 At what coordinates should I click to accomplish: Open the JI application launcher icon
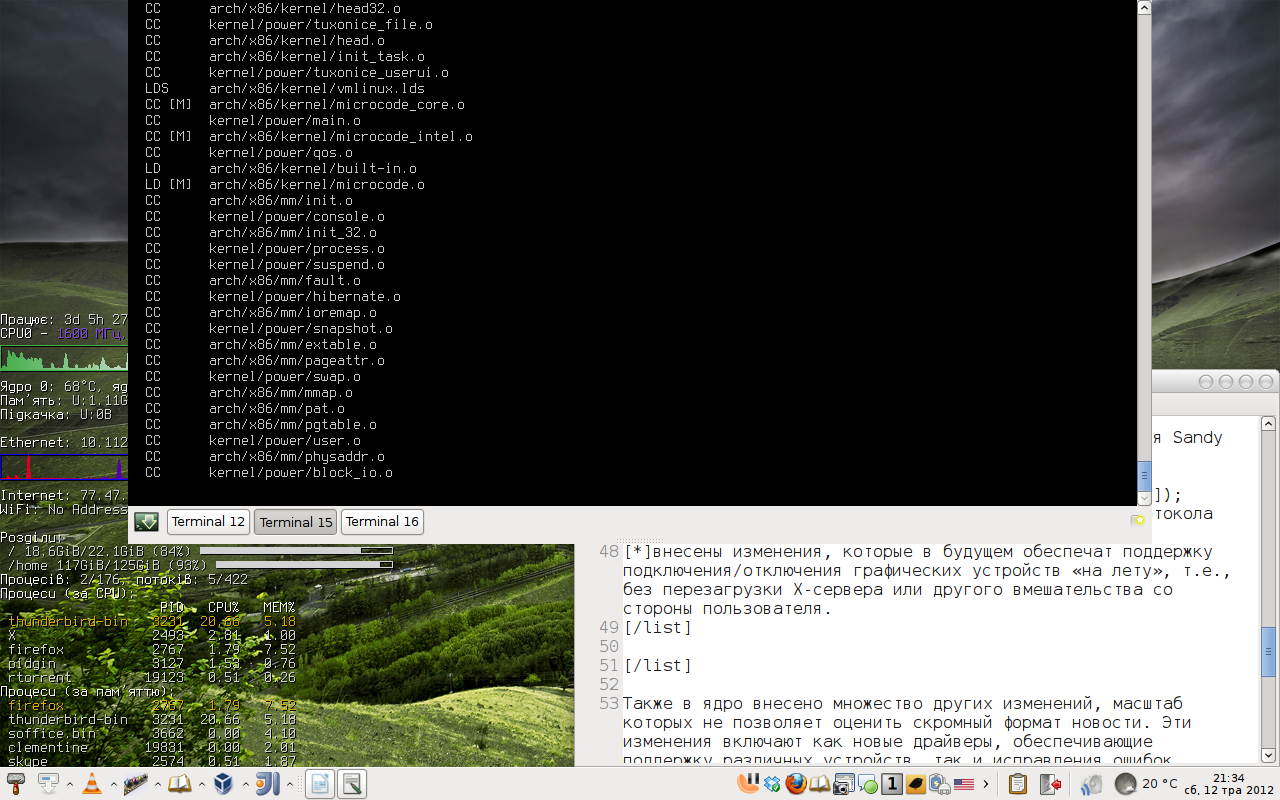(267, 784)
